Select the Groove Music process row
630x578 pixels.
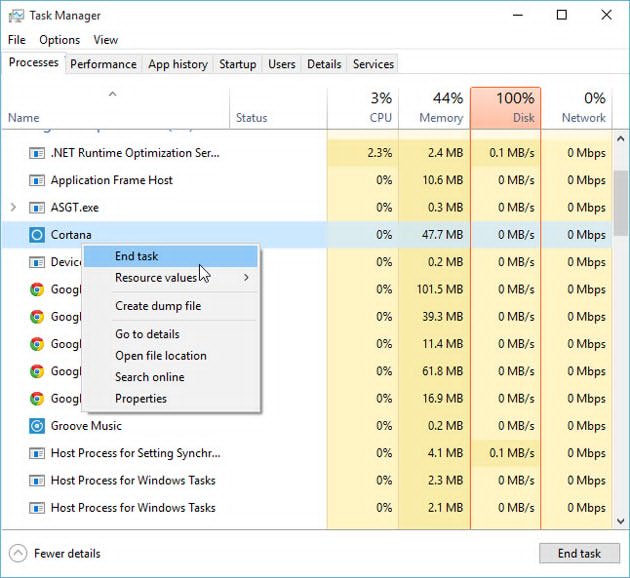(x=307, y=426)
